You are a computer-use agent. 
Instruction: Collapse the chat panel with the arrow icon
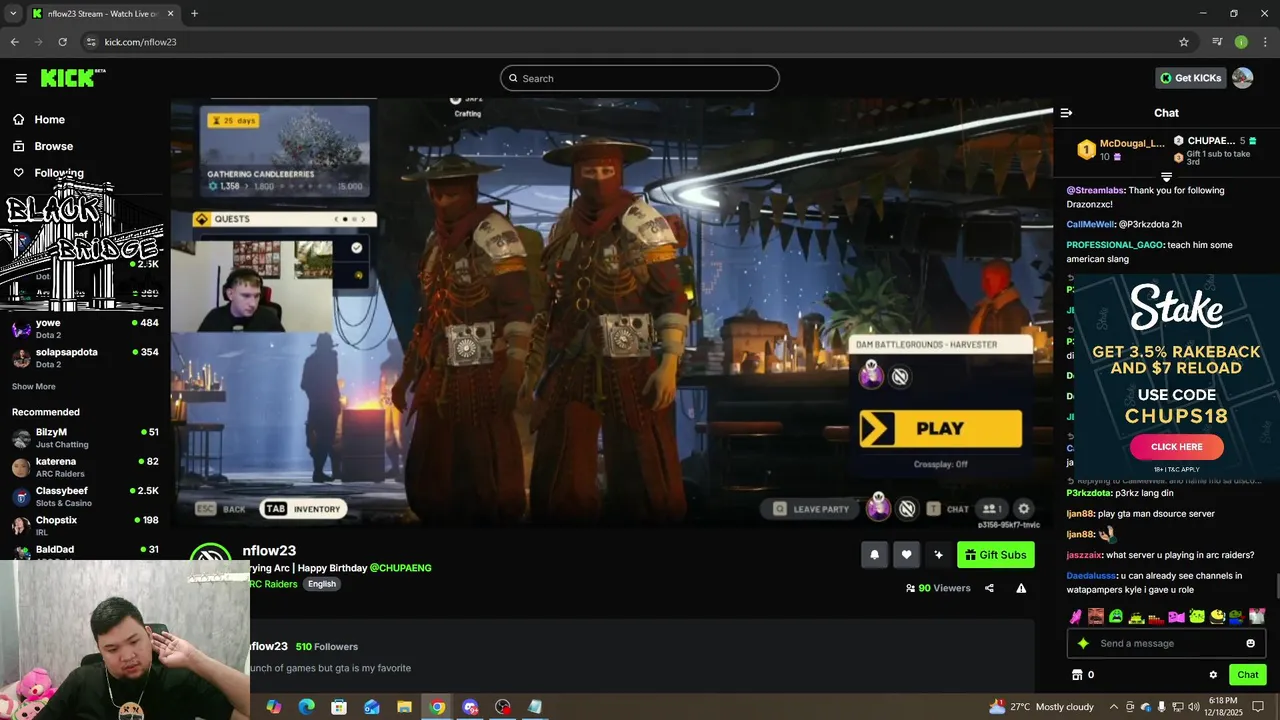(1066, 113)
